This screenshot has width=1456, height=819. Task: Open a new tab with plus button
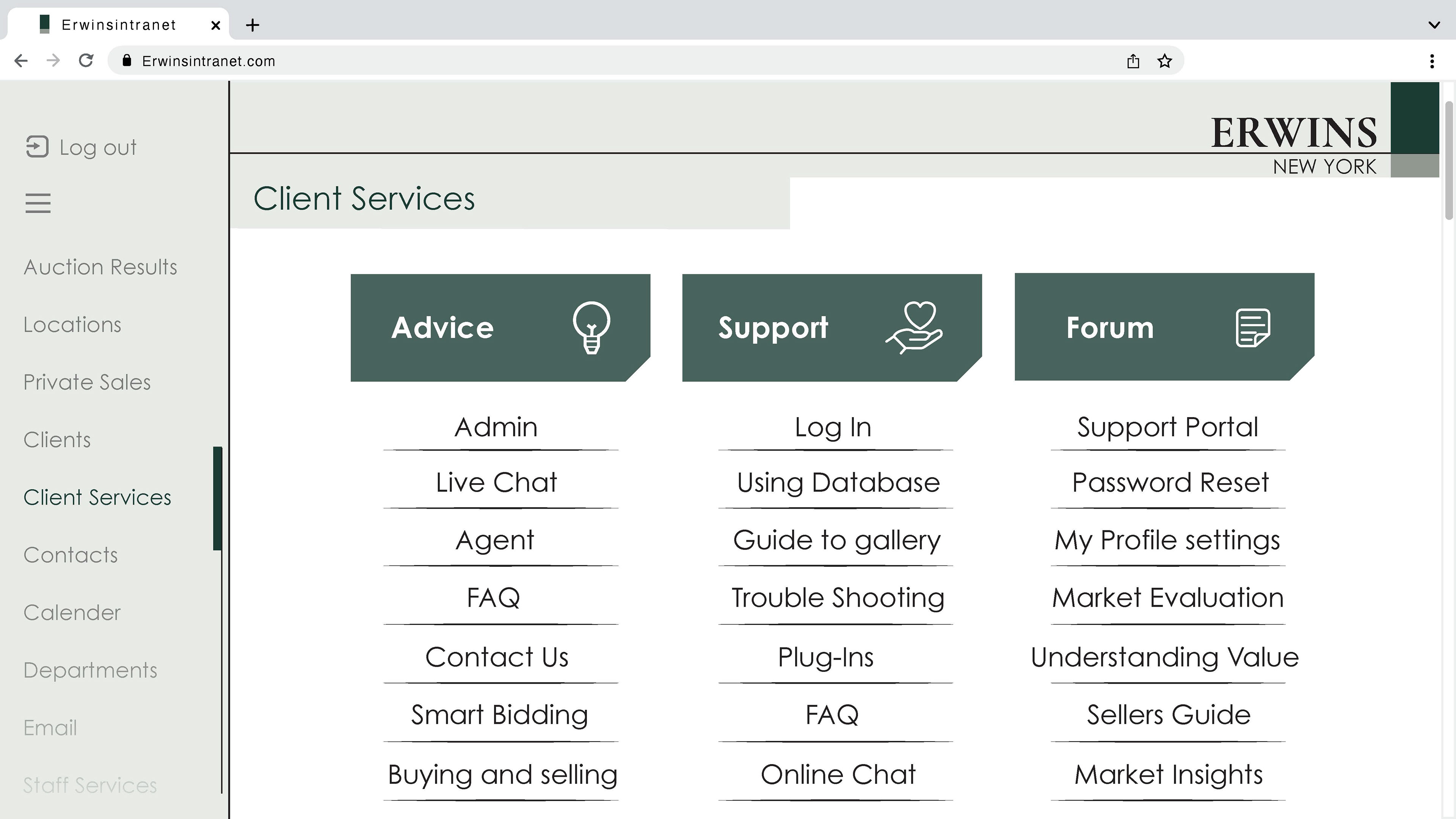tap(253, 25)
